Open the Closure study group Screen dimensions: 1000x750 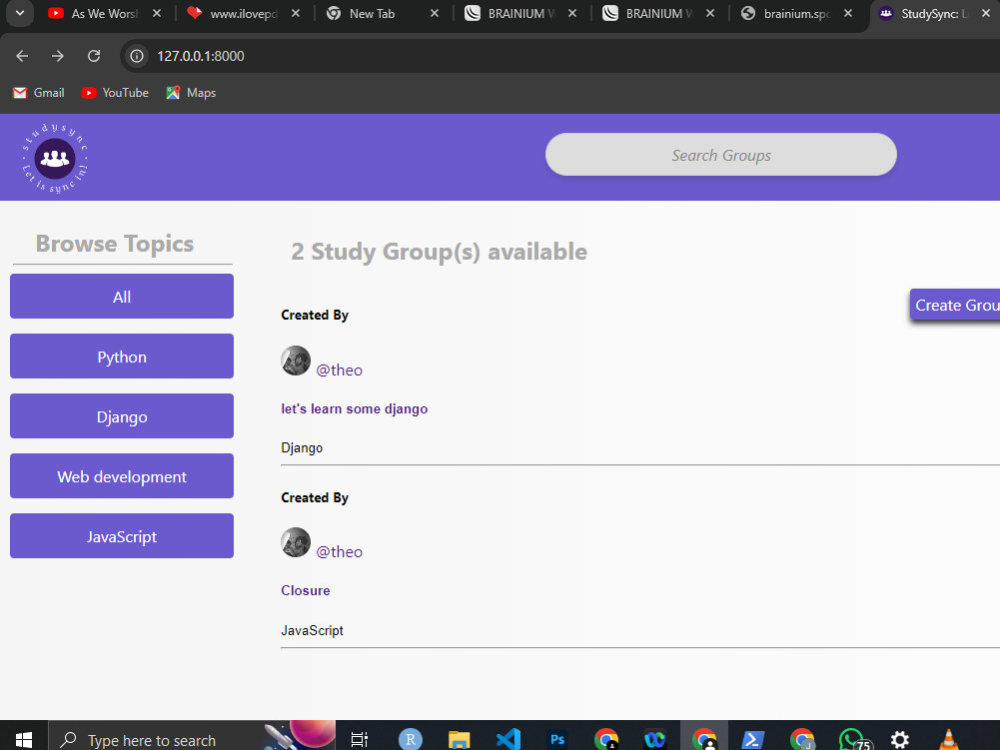(x=305, y=591)
